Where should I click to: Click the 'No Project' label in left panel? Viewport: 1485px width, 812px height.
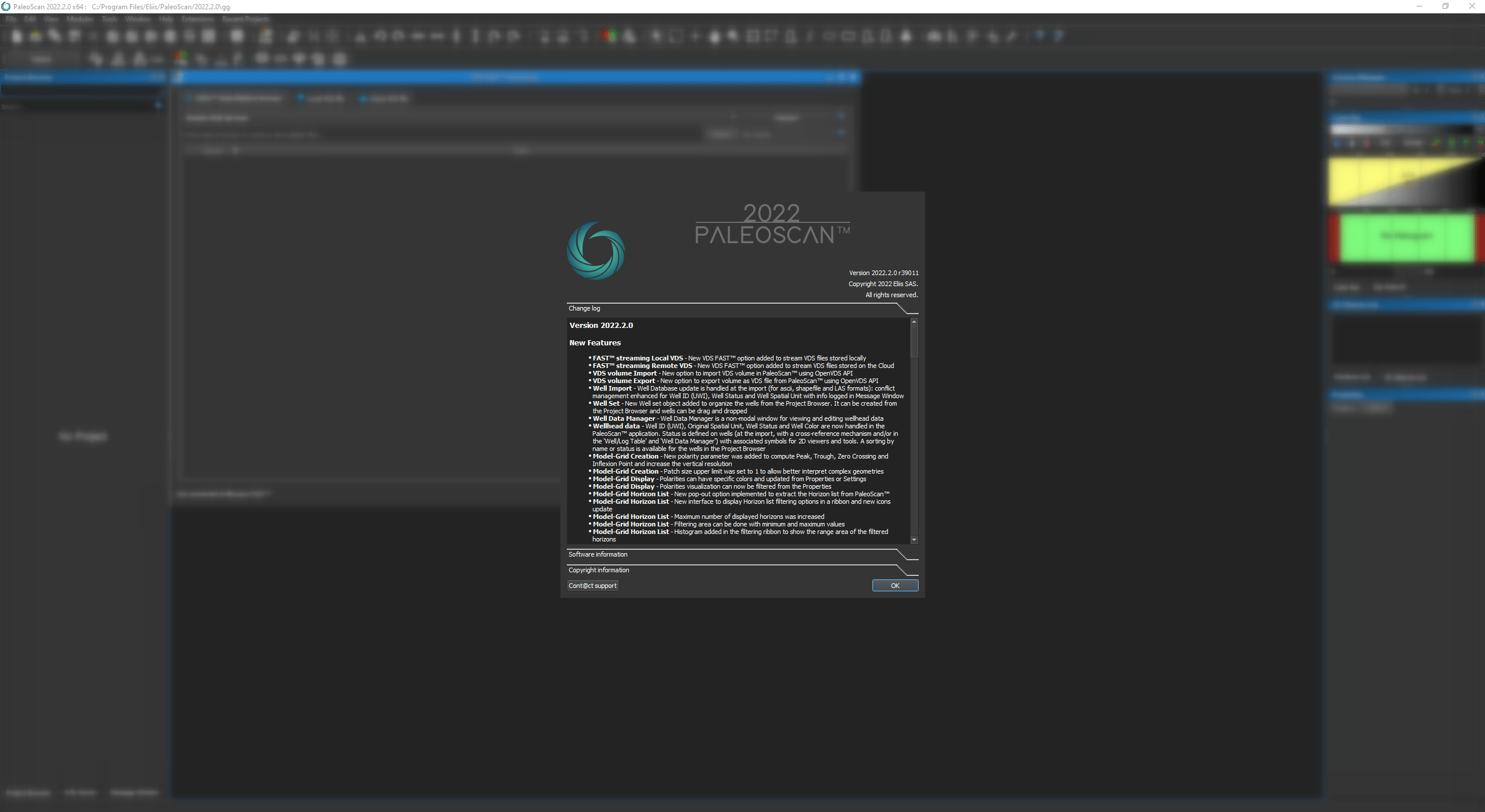pyautogui.click(x=83, y=436)
